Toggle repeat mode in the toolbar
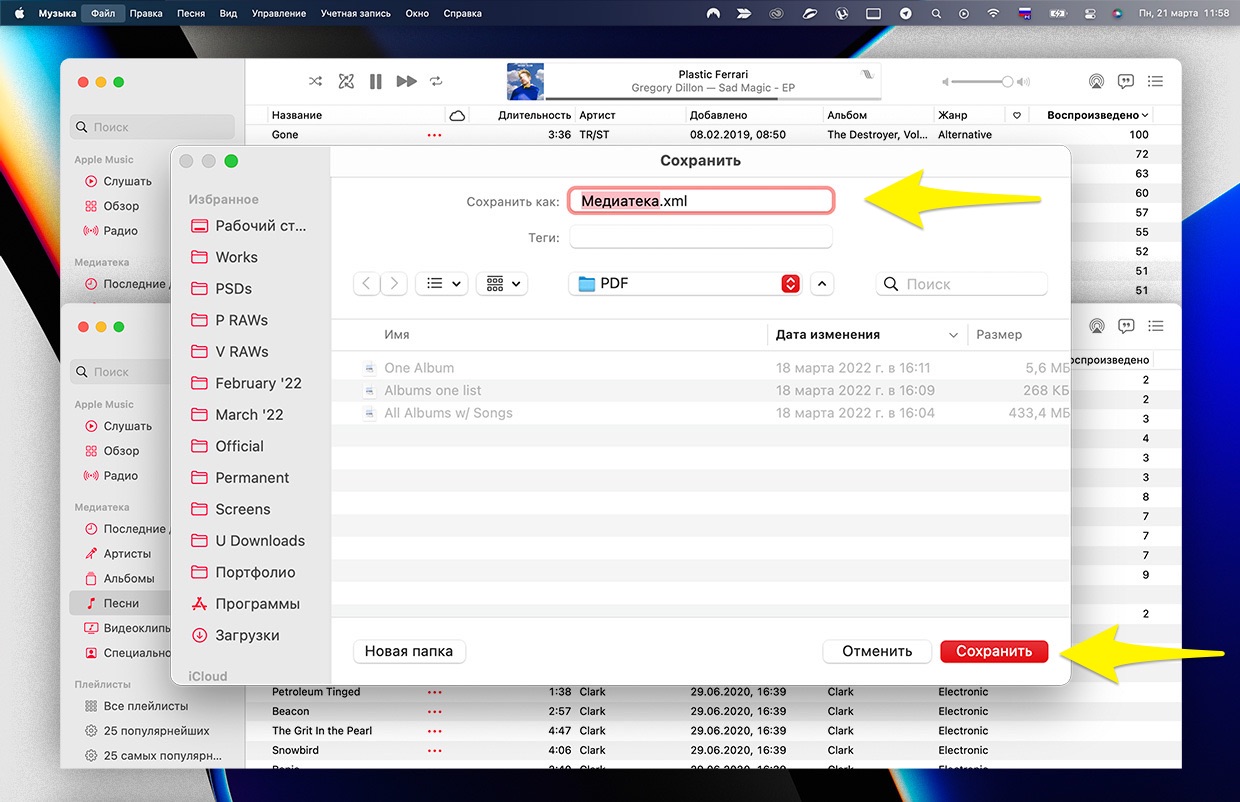Screen dimensions: 1240x802 coord(436,81)
